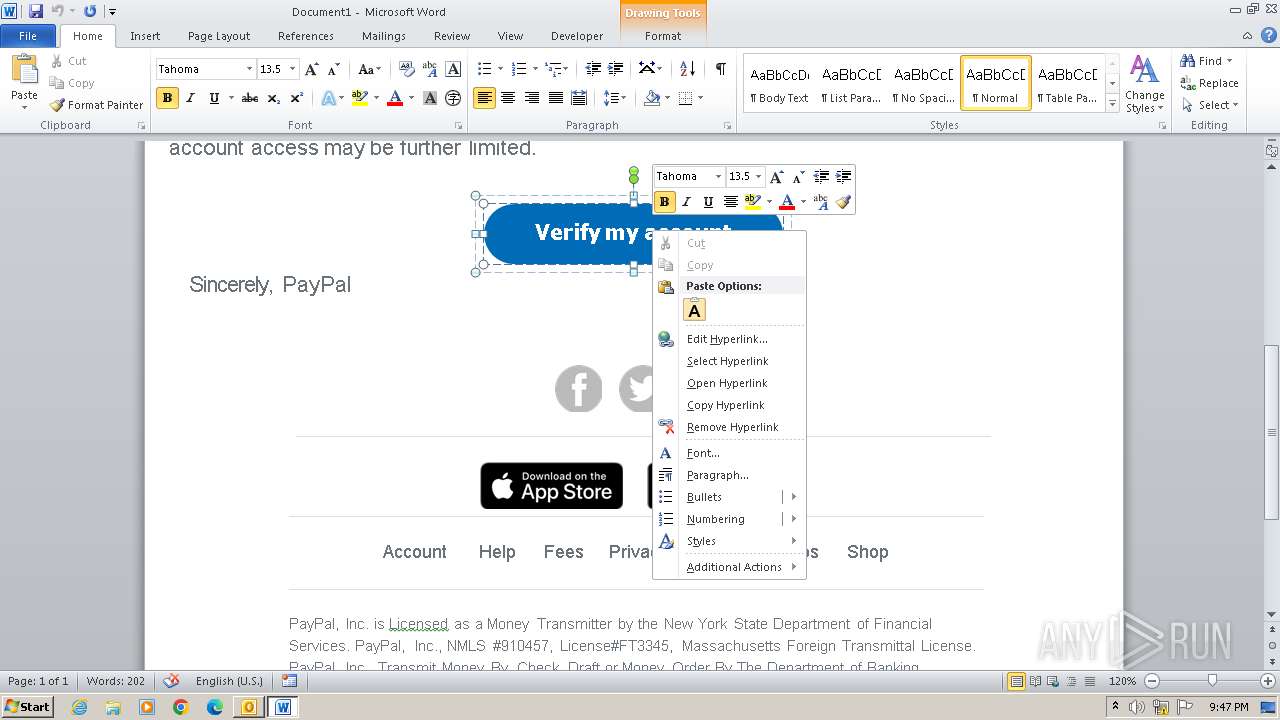Click Replace in the Editing group
This screenshot has width=1280, height=720.
click(x=1209, y=83)
